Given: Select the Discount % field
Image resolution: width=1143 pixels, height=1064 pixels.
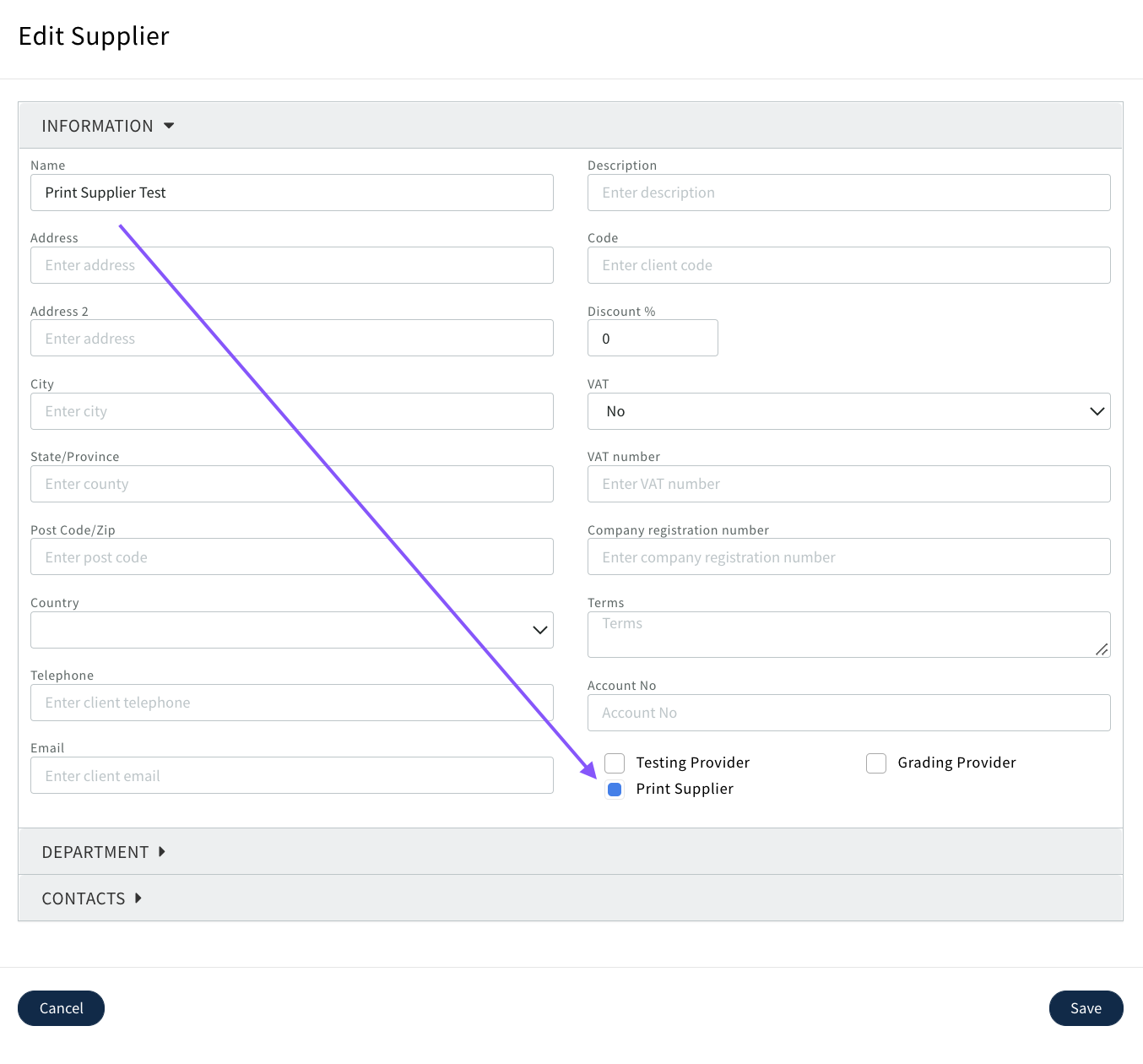Looking at the screenshot, I should (x=653, y=338).
